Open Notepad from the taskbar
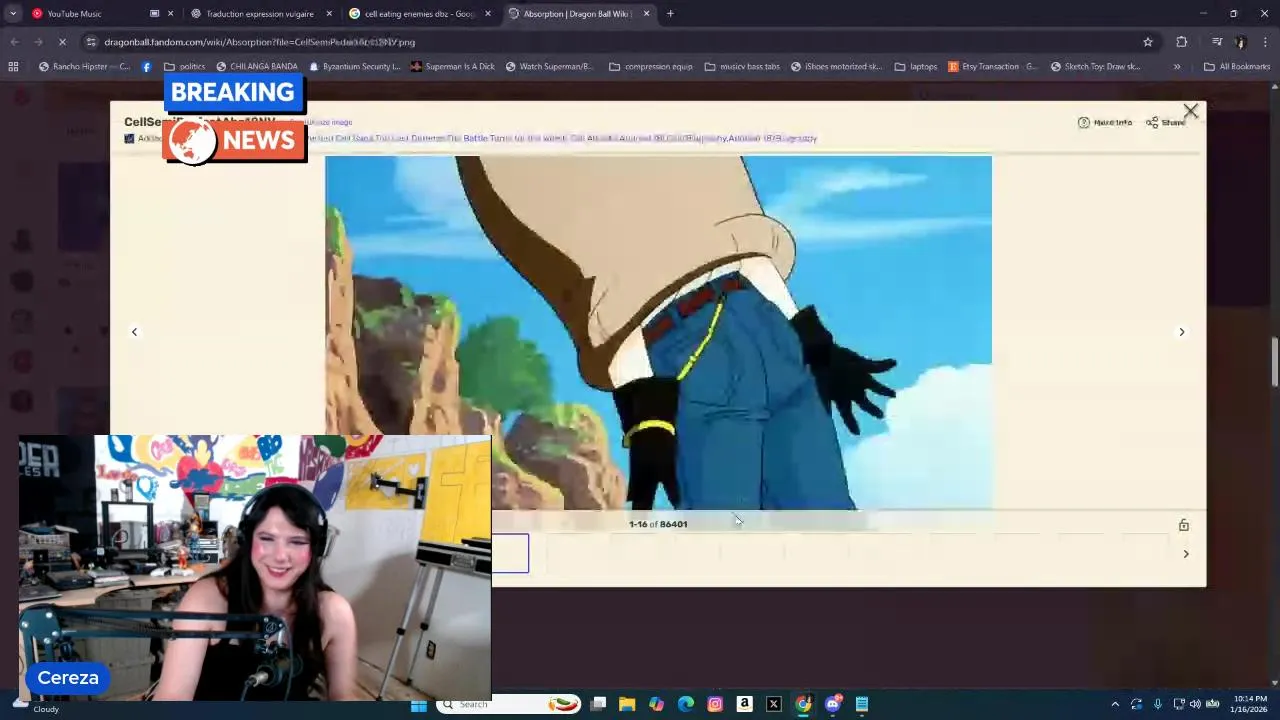 coord(862,705)
